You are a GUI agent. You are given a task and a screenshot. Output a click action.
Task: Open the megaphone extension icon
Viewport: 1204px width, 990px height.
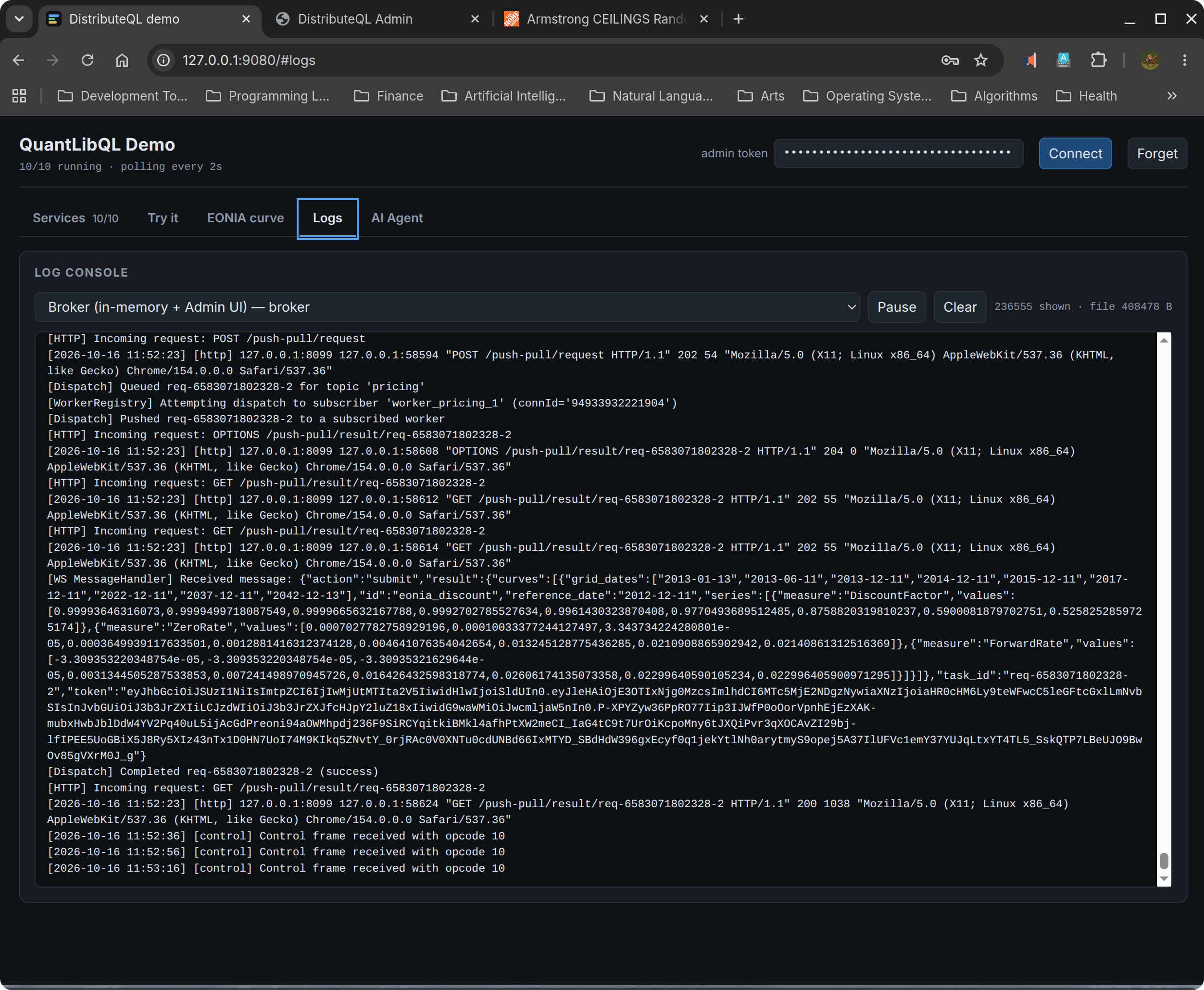1030,60
